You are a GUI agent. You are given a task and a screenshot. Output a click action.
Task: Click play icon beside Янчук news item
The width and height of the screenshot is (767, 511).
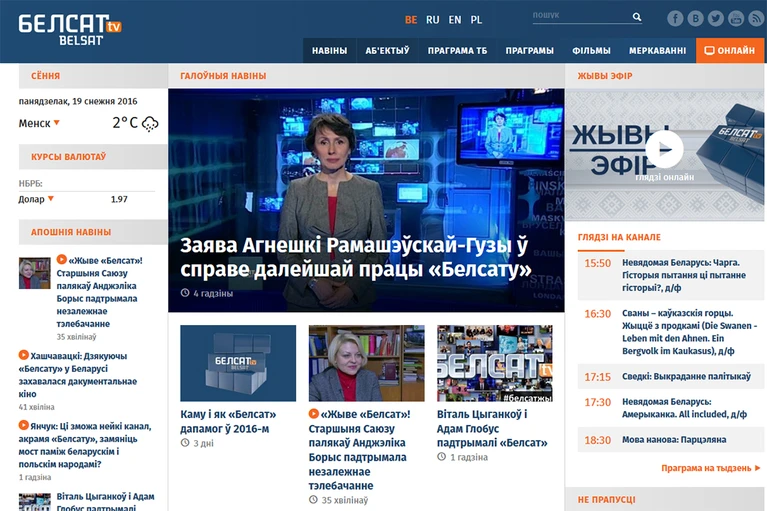pos(23,425)
